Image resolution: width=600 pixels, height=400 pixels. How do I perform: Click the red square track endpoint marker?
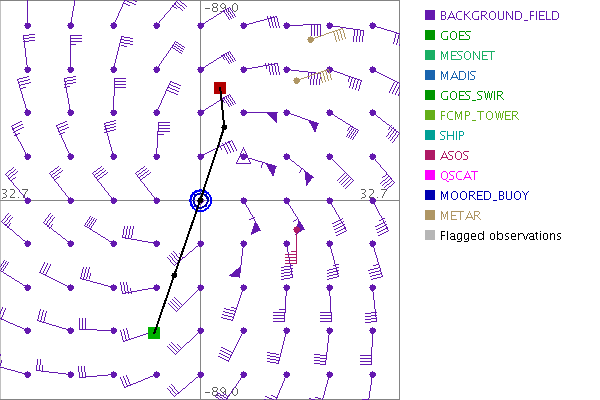(x=221, y=89)
